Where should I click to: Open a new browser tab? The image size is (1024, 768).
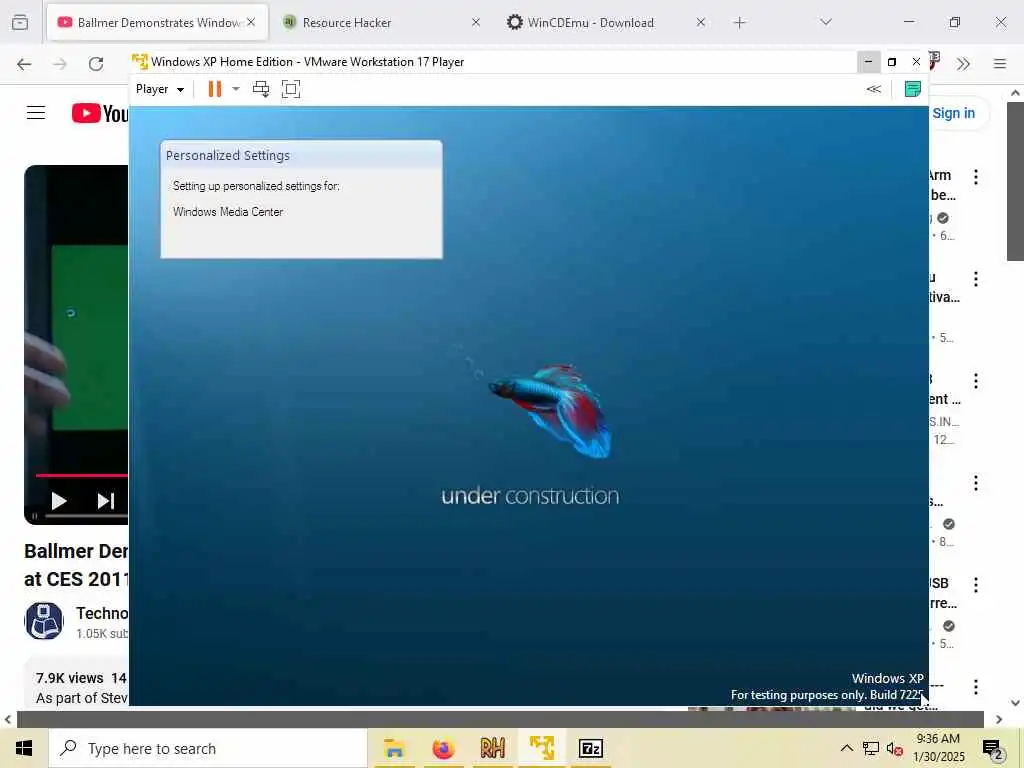pos(739,23)
